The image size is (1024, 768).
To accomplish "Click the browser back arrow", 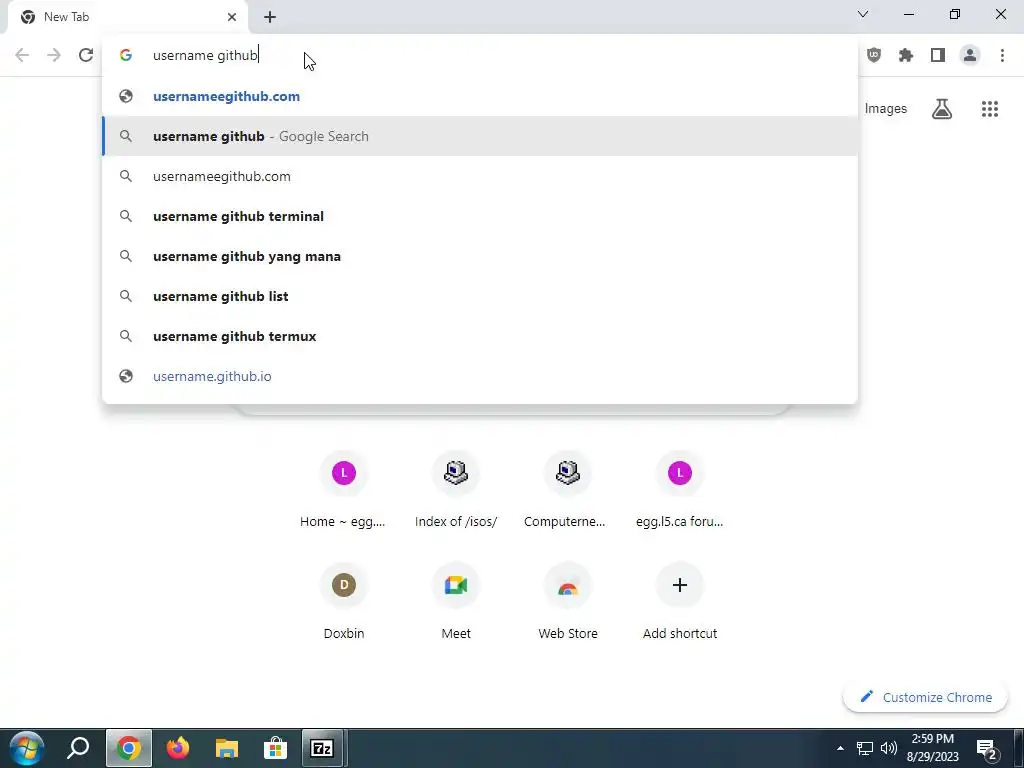I will point(22,56).
